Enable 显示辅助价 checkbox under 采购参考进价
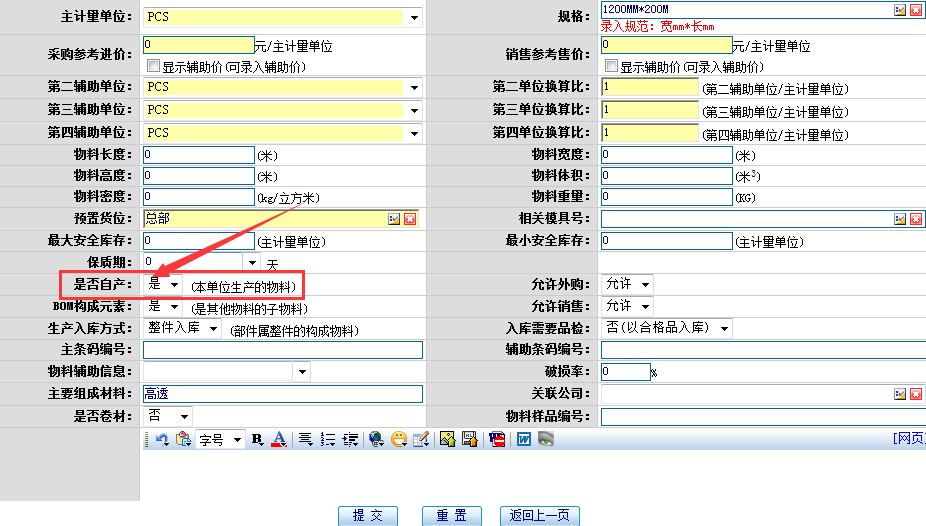Screen dimensions: 926x526 [153, 67]
